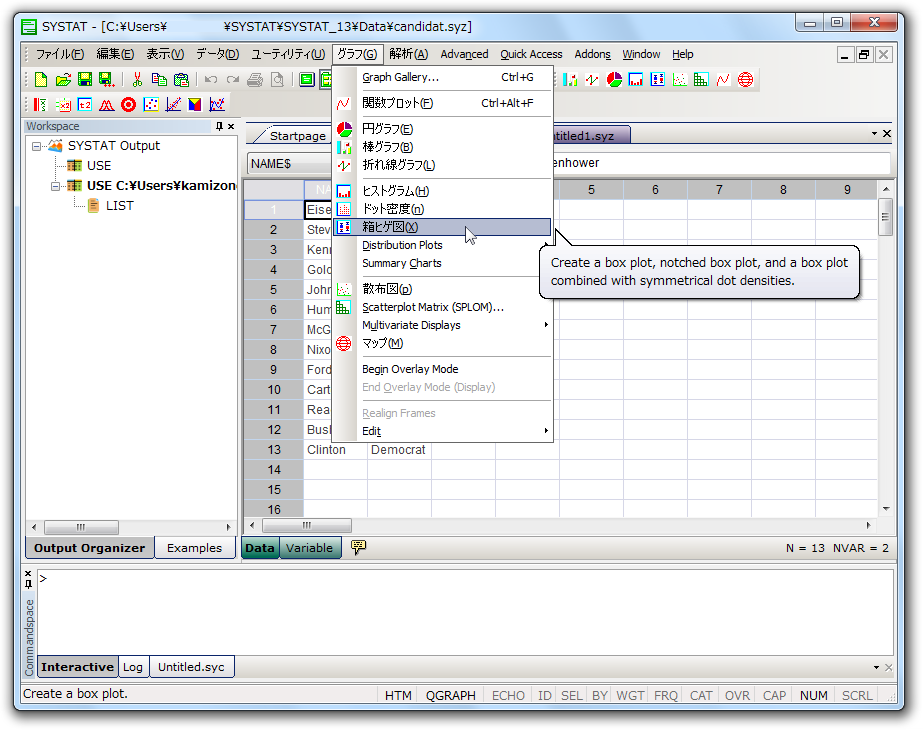Collapse the USE C:\Users node expander
Screen dimensions: 923x730
(x=55, y=186)
